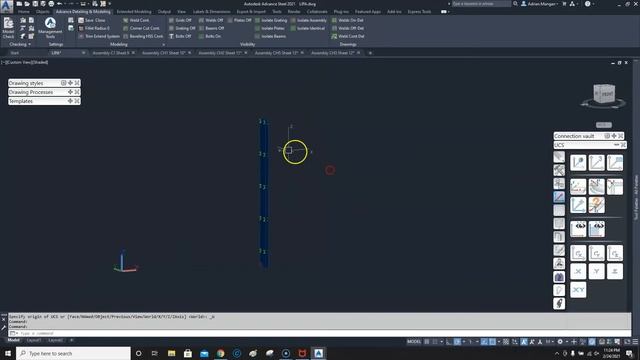Screen dimensions: 640x360
Task: Click the X axis UCS button
Action: (x=578, y=271)
